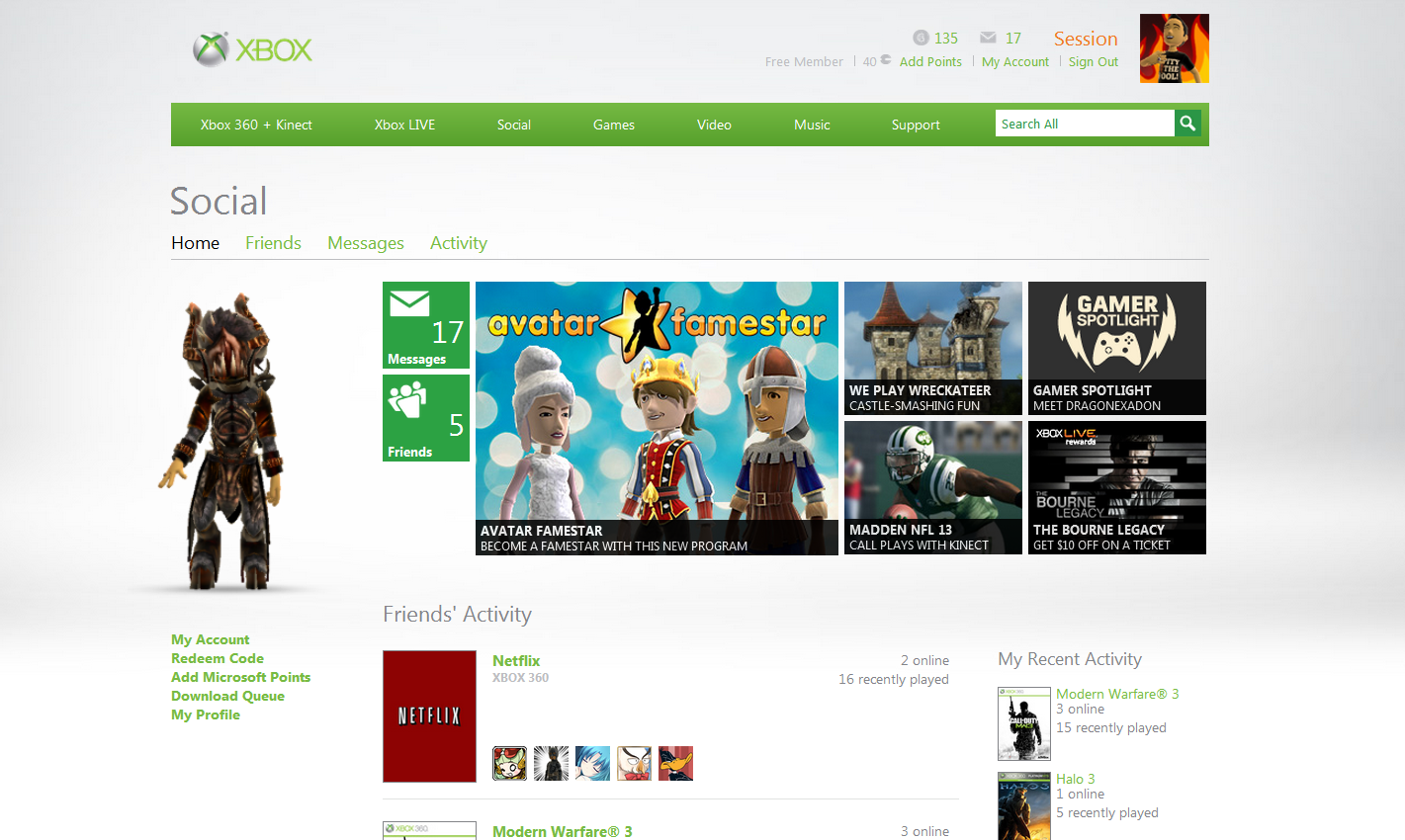Open Netflix title in Friends' Activity
Viewport: 1405px width, 840px height.
point(516,660)
